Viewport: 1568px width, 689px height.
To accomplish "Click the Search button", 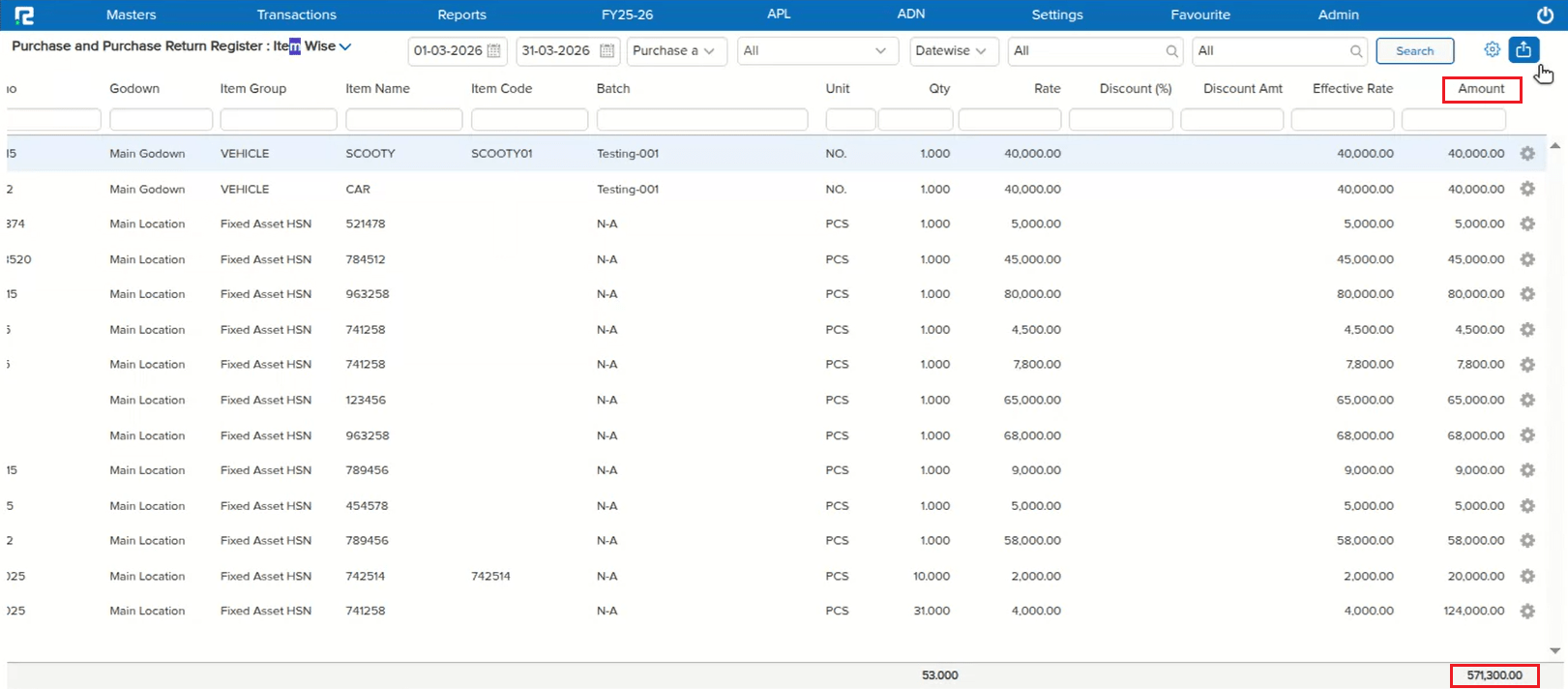I will [x=1414, y=50].
